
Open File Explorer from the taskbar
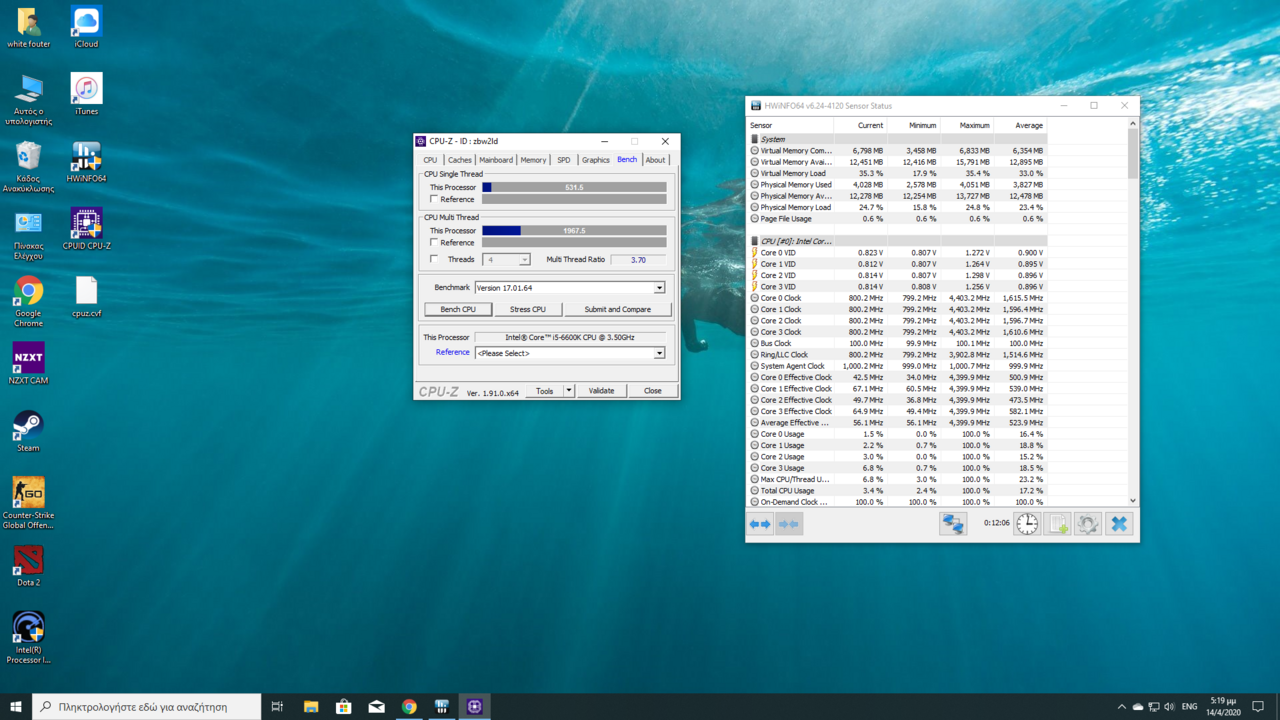pos(311,706)
